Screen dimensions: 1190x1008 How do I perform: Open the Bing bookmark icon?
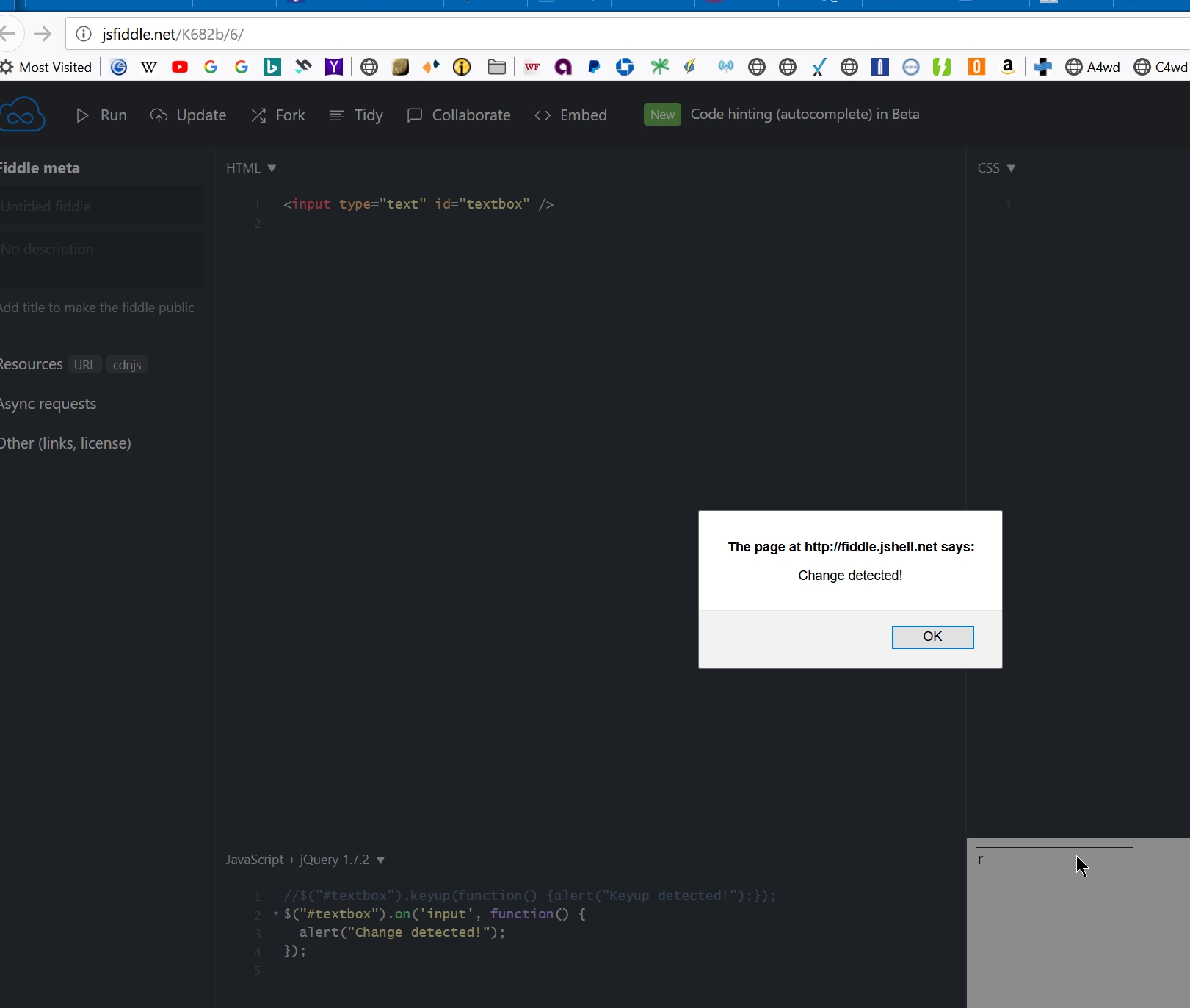click(272, 68)
